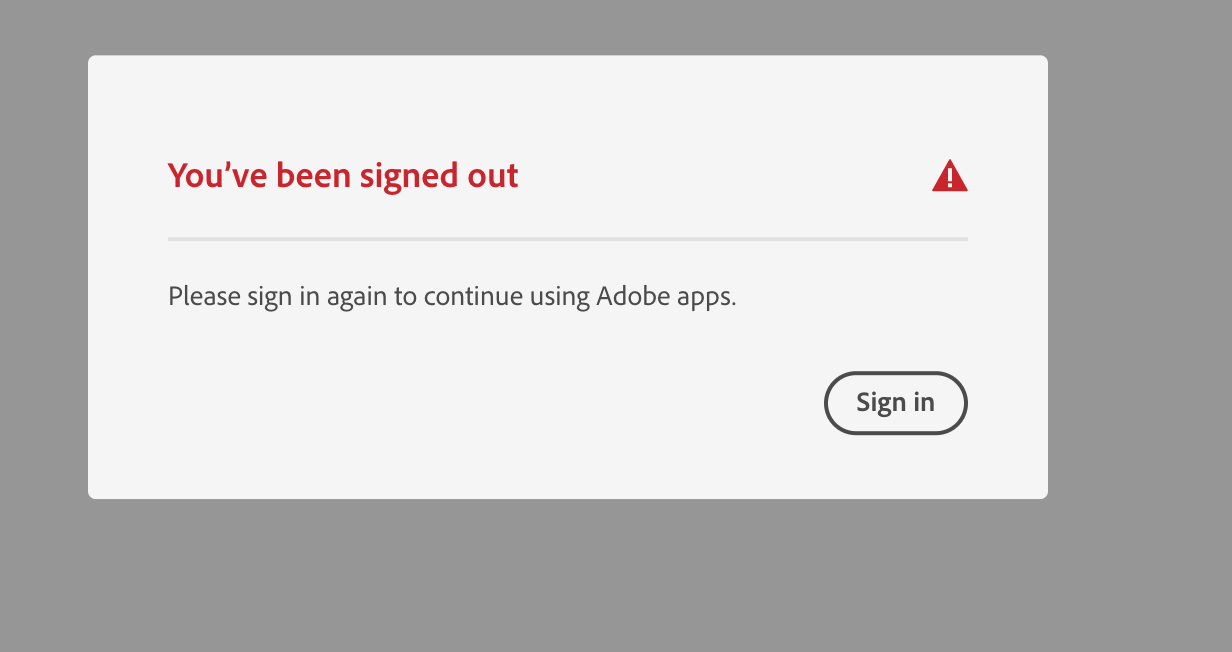
Task: Click the "Please sign in again" message text
Action: (x=452, y=297)
